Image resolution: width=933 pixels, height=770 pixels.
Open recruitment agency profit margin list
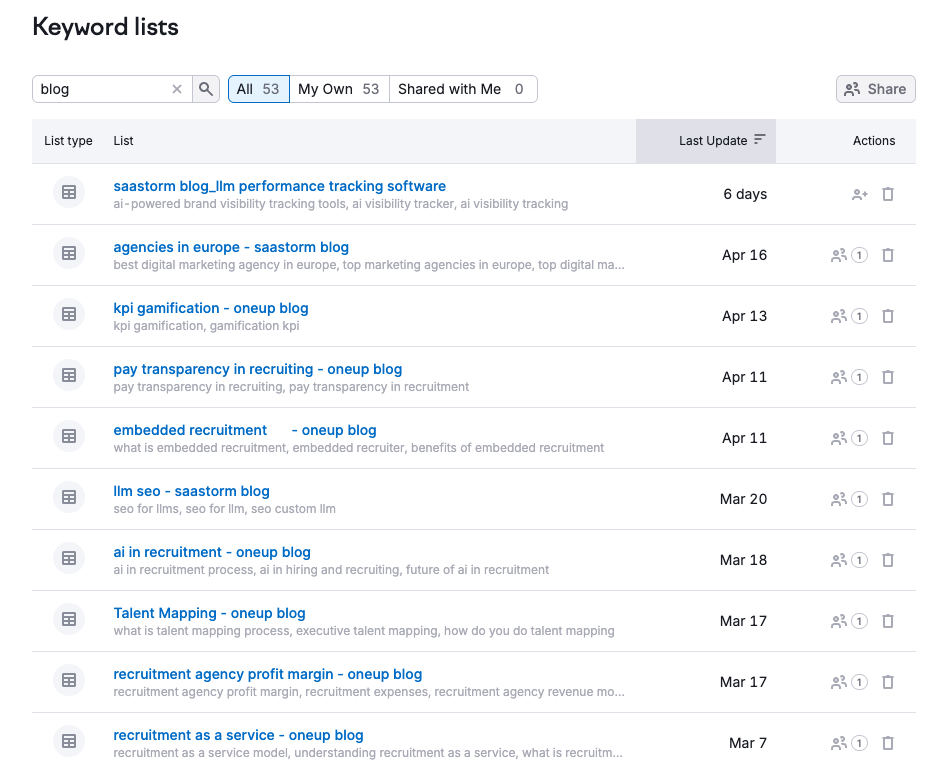[267, 674]
